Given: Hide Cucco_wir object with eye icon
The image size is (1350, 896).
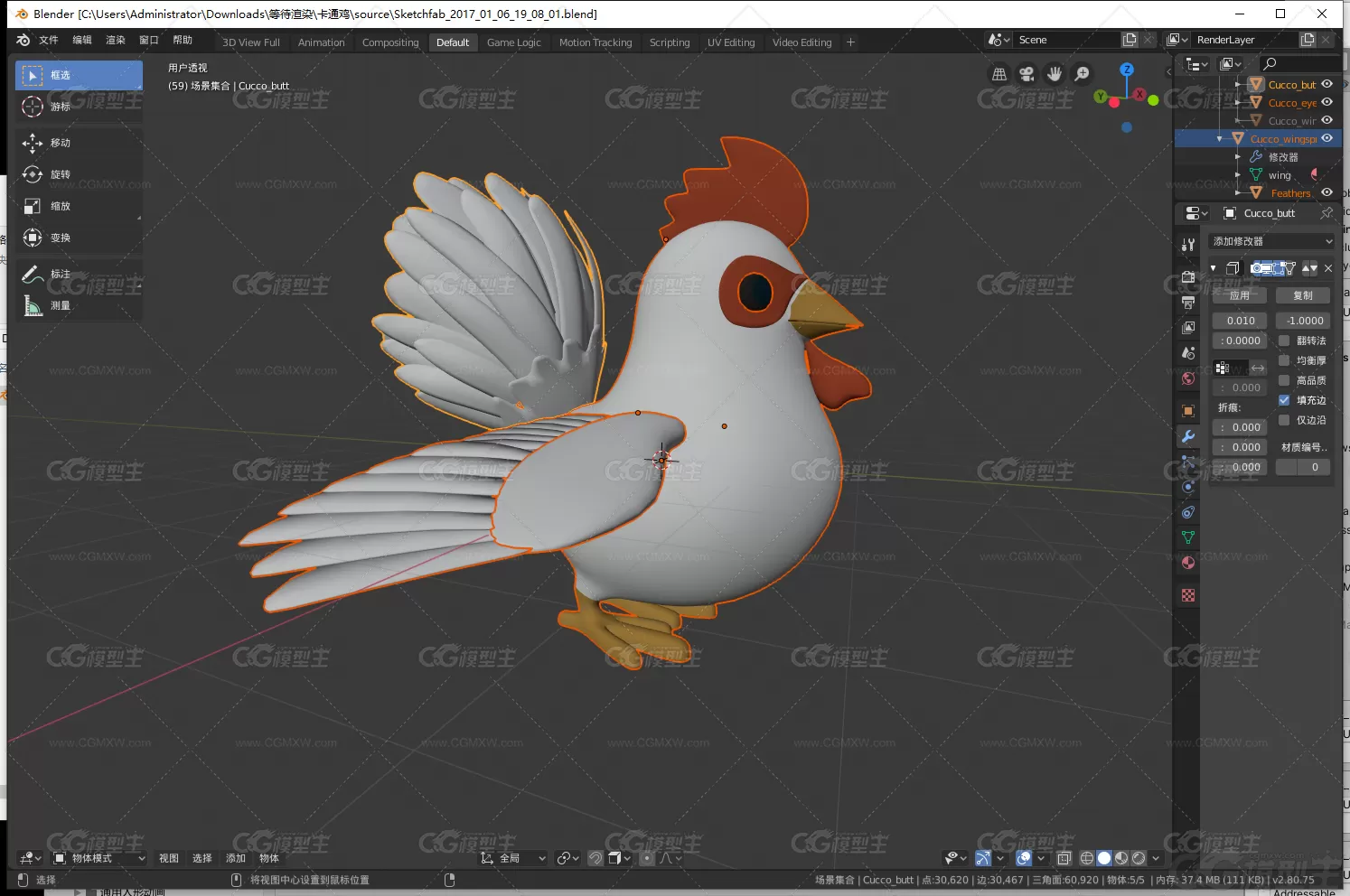Looking at the screenshot, I should 1327,120.
